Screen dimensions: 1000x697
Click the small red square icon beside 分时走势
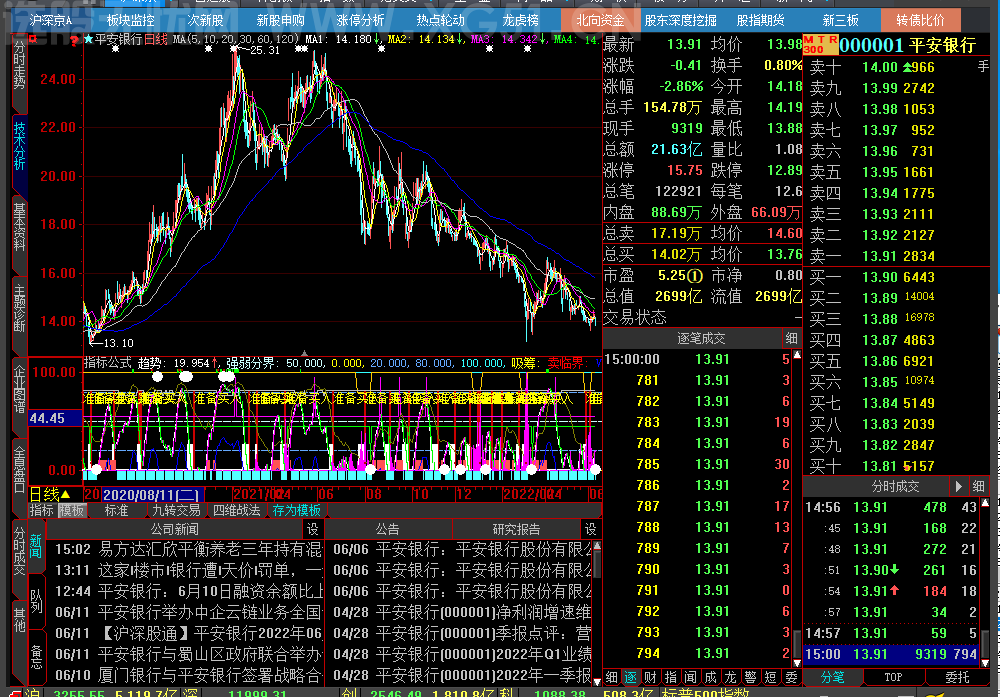(33, 40)
